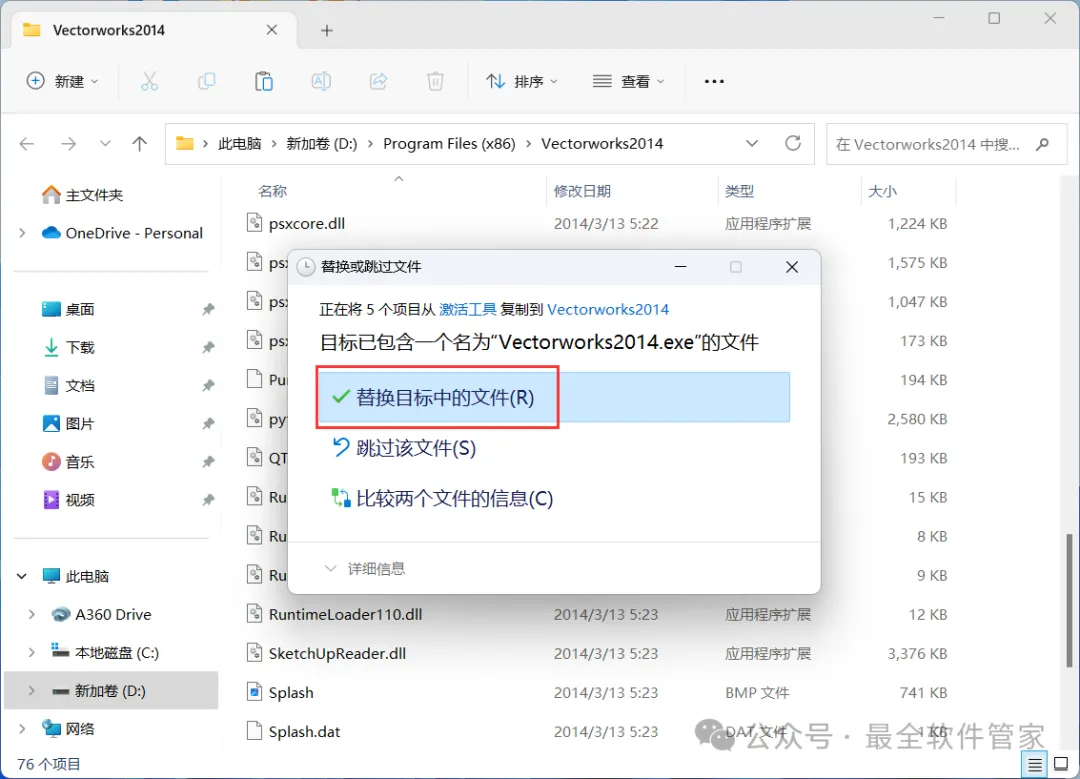Open a new tab with plus button
The image size is (1080, 779).
327,30
